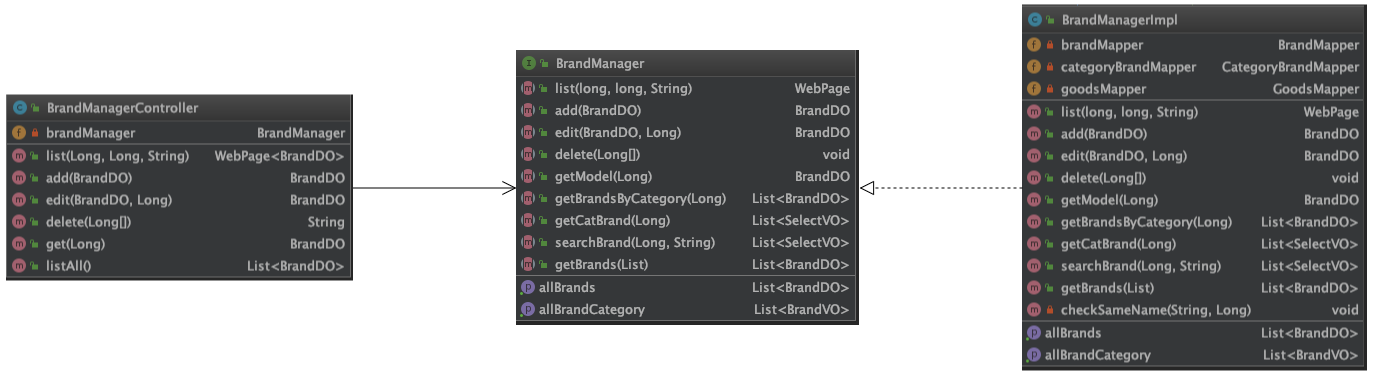The width and height of the screenshot is (1373, 376).
Task: Click allBrands property icon in BrandManagerImpl
Action: [1035, 333]
